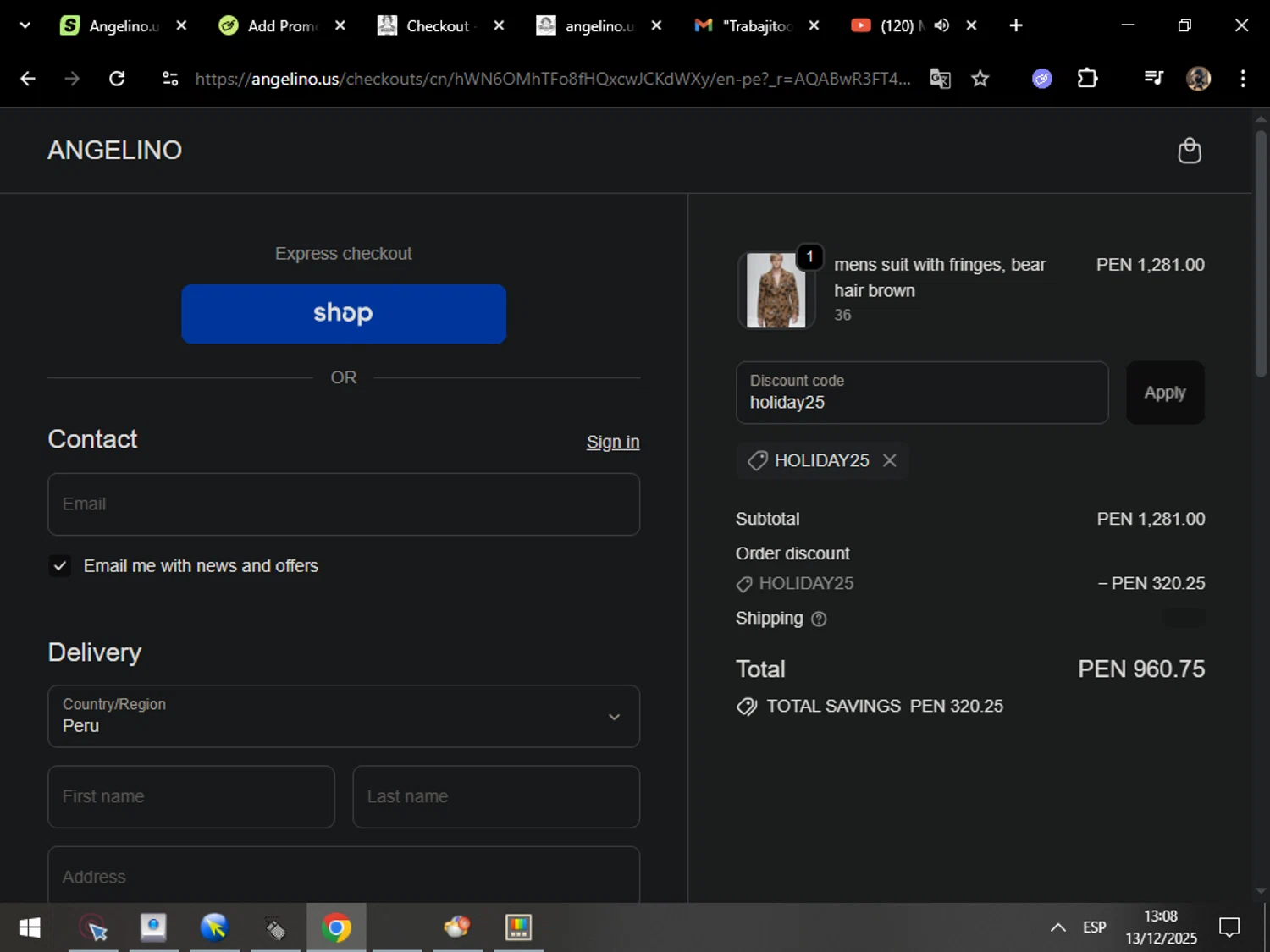Click the scrollbar down arrow
This screenshot has width=1270, height=952.
pos(1261,891)
